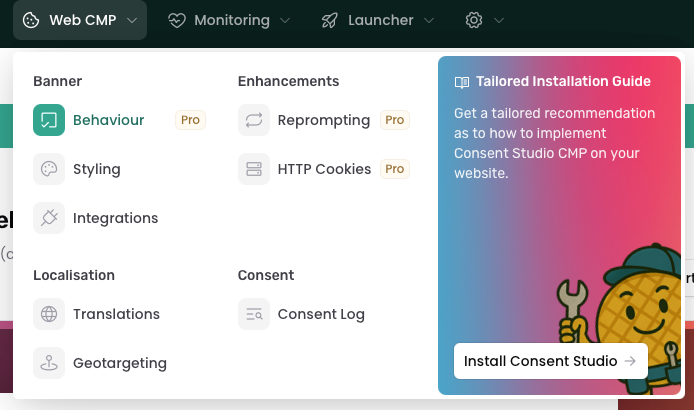Viewport: 694px width, 410px height.
Task: Expand the Monitoring dropdown chevron
Action: [x=285, y=20]
